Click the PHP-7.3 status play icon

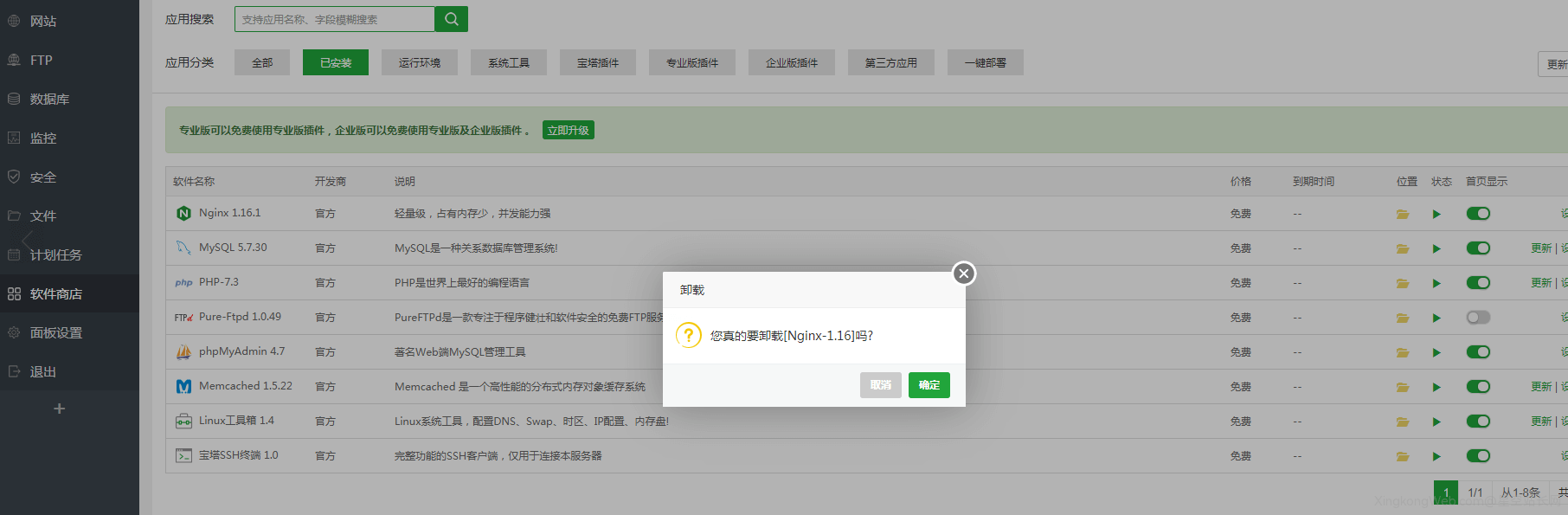click(1436, 283)
